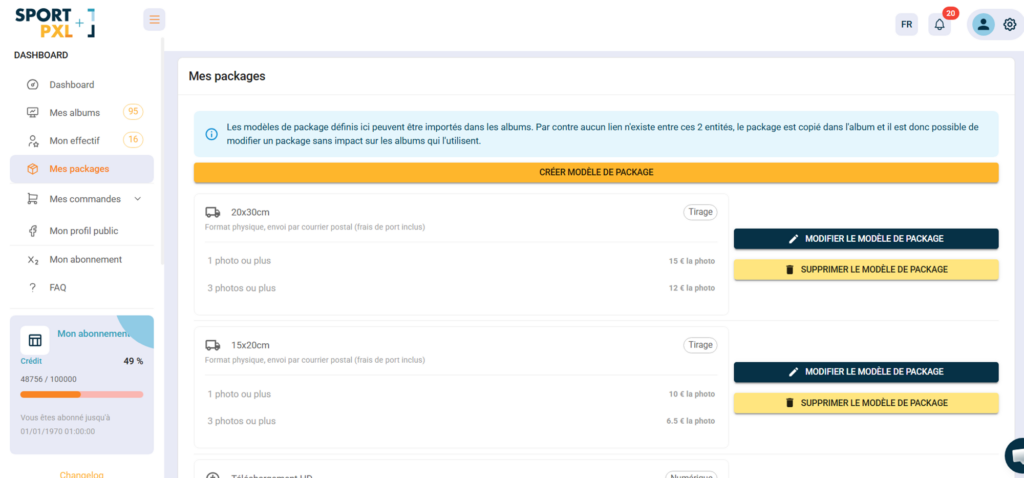Click the SportPXL logo
The width and height of the screenshot is (1024, 478).
click(55, 23)
